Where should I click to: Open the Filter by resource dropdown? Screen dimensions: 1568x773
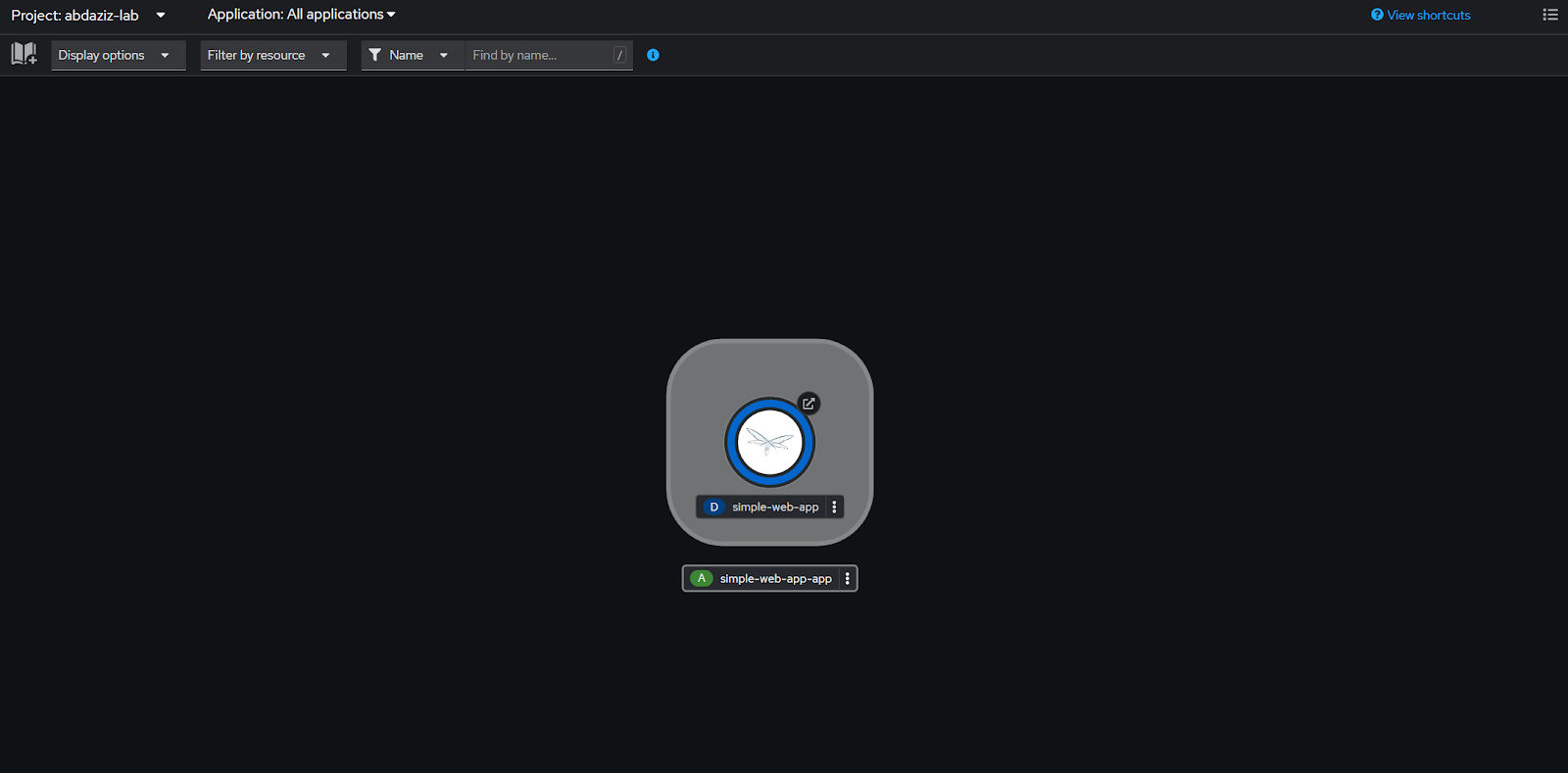273,55
